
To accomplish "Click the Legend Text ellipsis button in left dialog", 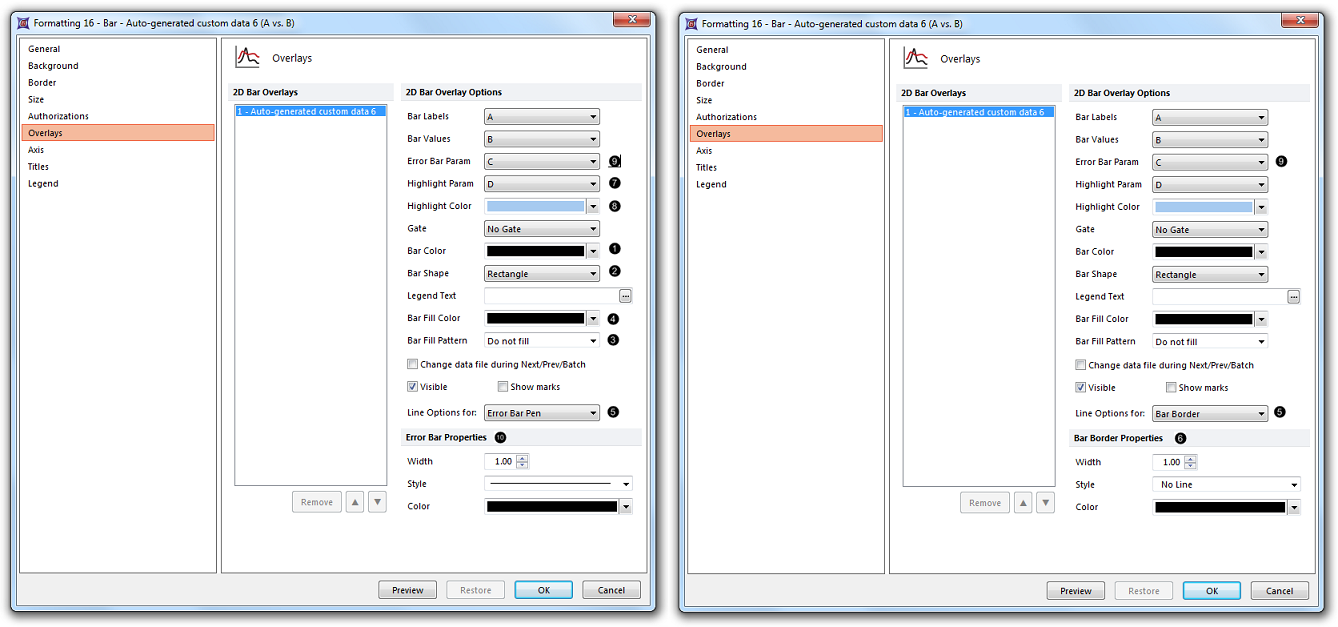I will click(x=625, y=296).
